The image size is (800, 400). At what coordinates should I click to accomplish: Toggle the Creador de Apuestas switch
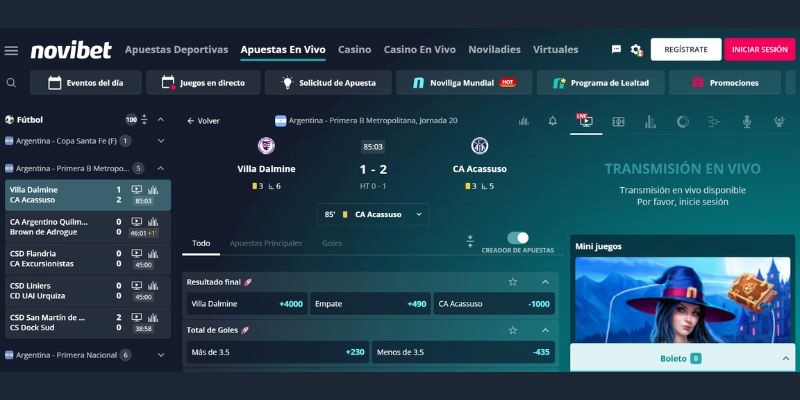click(x=518, y=238)
